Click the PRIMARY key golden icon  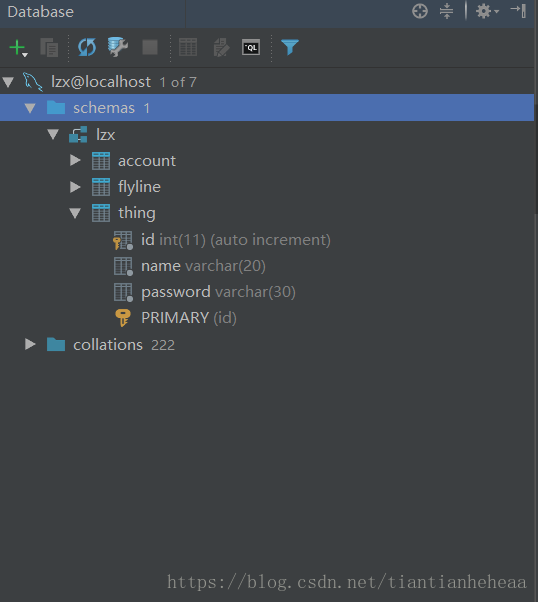point(123,318)
